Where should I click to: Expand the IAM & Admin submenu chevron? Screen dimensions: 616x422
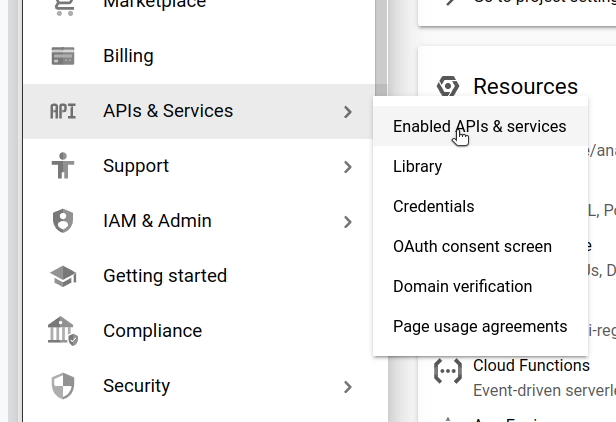(347, 222)
